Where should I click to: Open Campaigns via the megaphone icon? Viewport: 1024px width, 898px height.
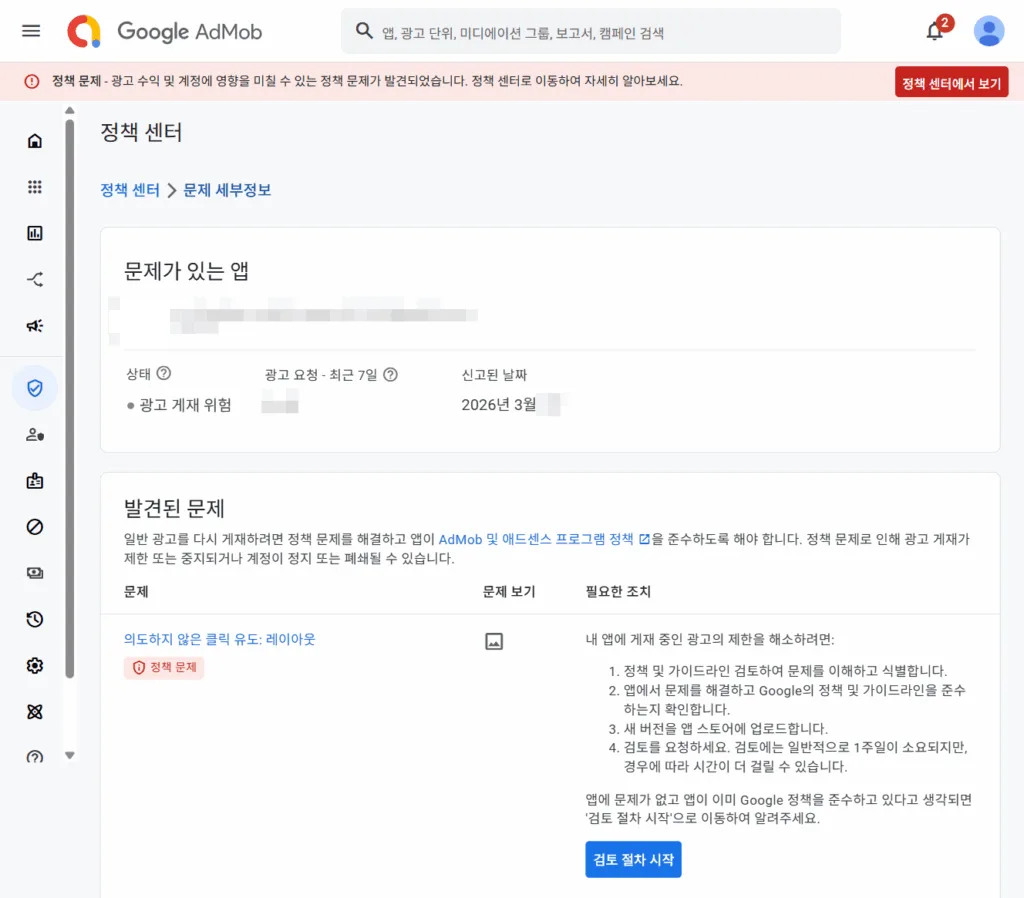pyautogui.click(x=35, y=325)
